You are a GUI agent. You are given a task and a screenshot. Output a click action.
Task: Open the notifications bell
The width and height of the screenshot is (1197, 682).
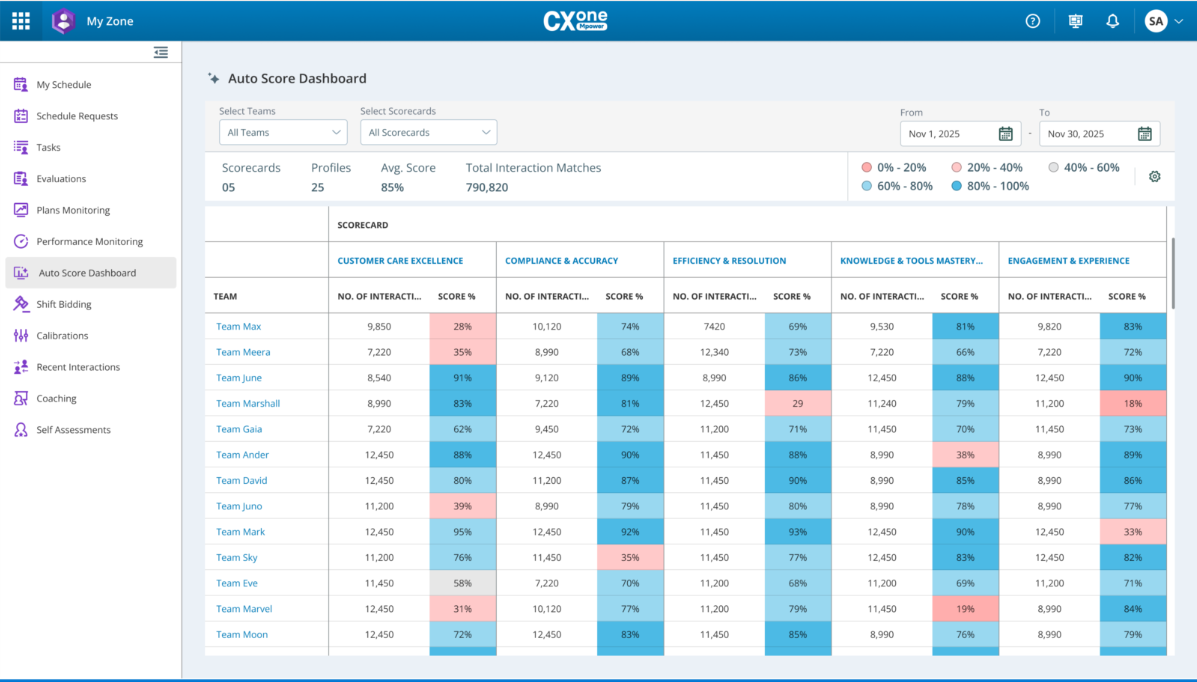(x=1112, y=21)
